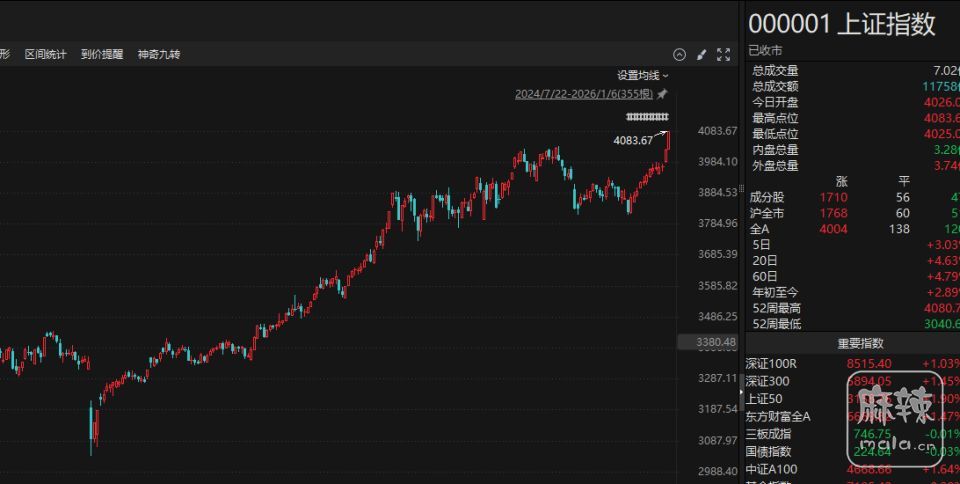Select 深证100R index row

pos(777,364)
